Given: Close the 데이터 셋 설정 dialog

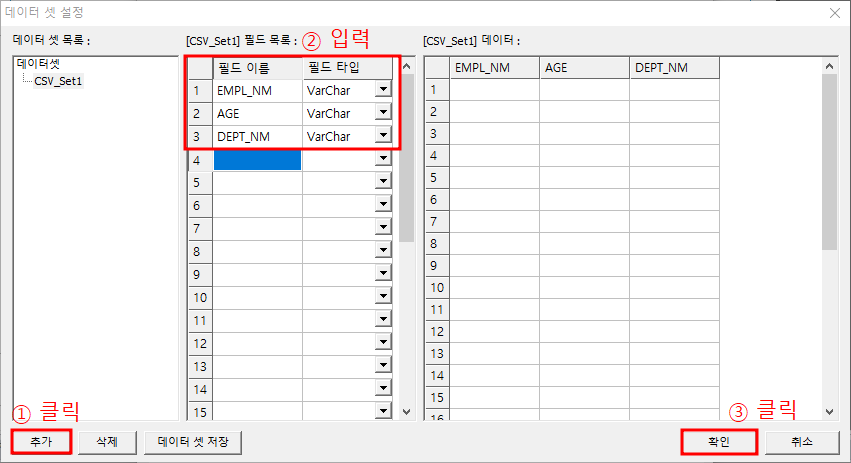Looking at the screenshot, I should (x=835, y=13).
